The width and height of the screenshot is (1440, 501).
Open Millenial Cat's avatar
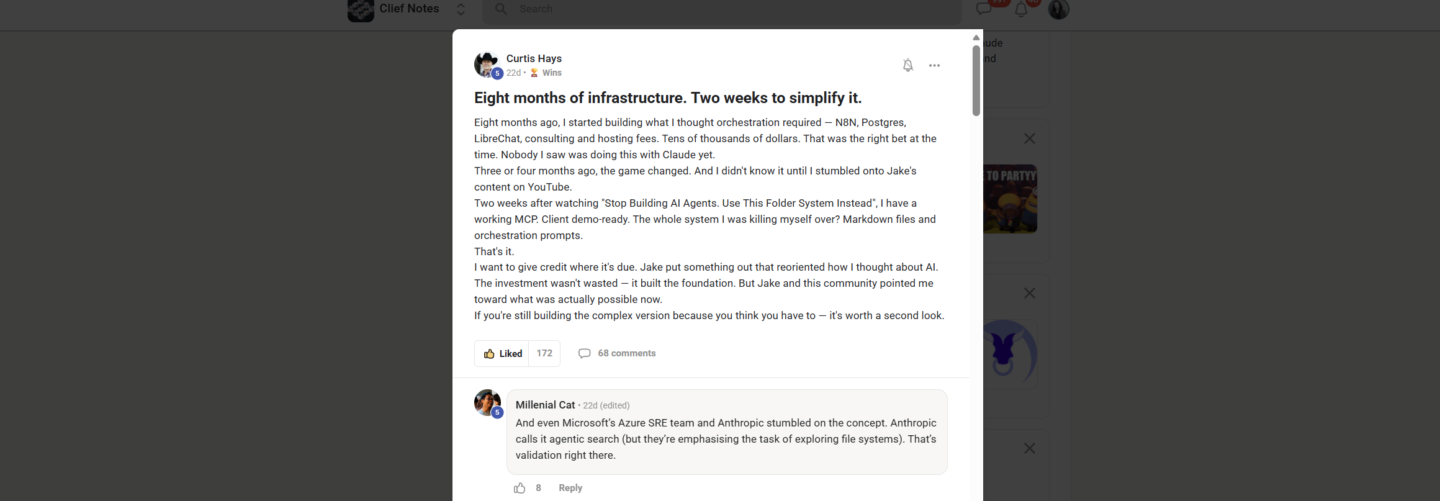(487, 403)
